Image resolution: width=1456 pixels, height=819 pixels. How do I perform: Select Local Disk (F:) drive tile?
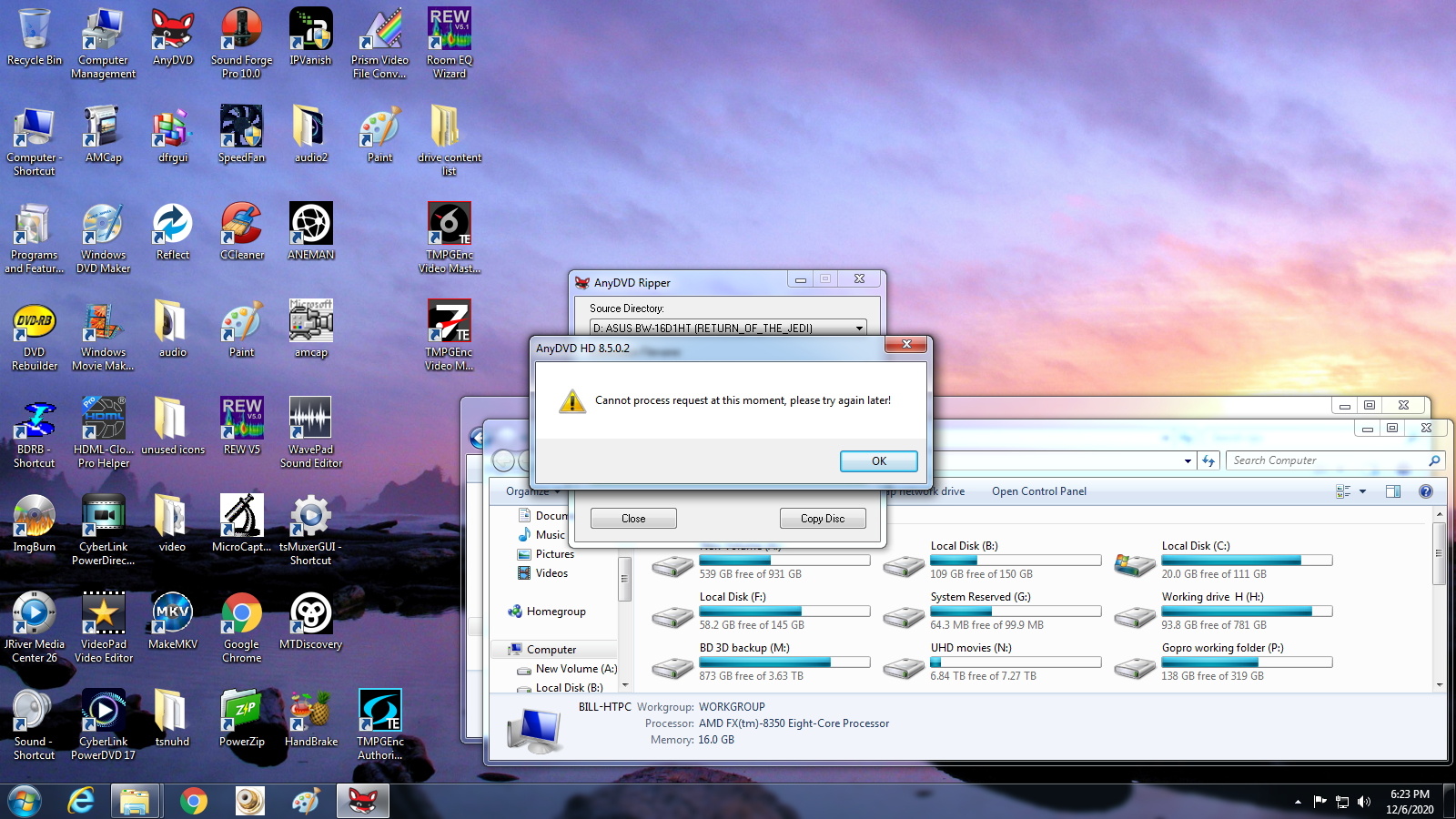click(x=762, y=611)
